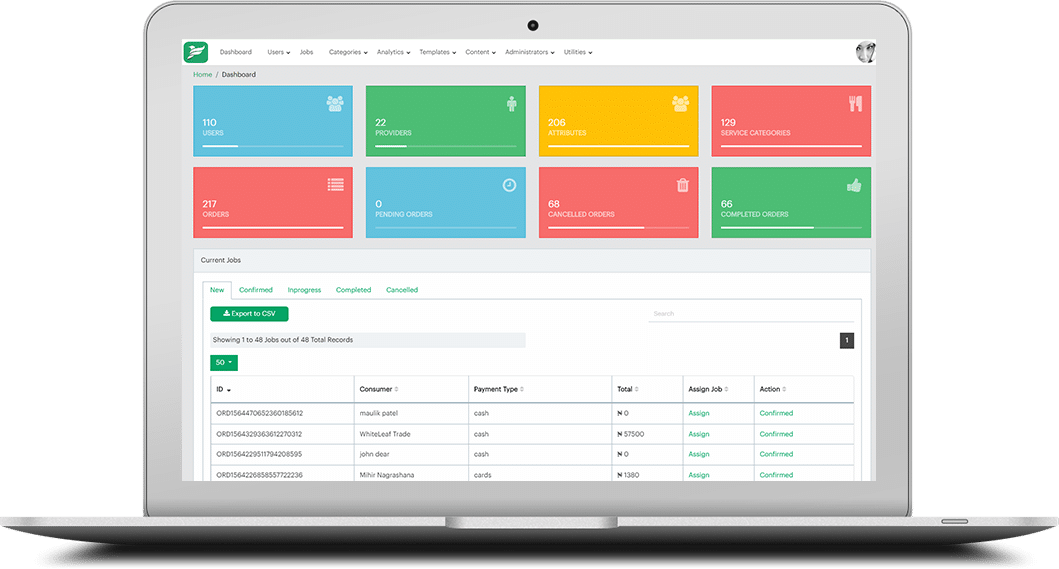Click the group icon on Attributes card
This screenshot has width=1059, height=569.
click(681, 103)
